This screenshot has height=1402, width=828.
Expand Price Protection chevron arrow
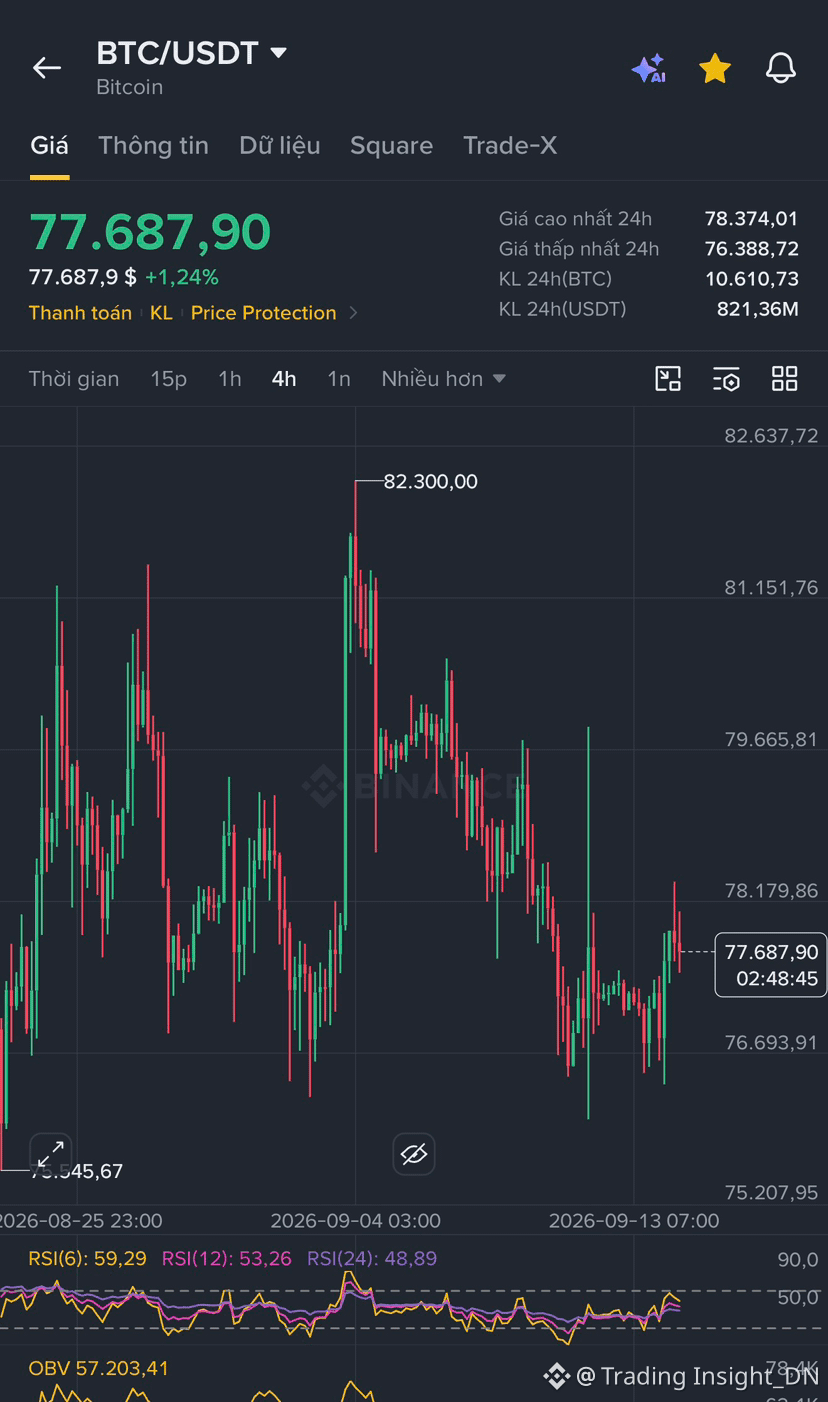tap(353, 313)
